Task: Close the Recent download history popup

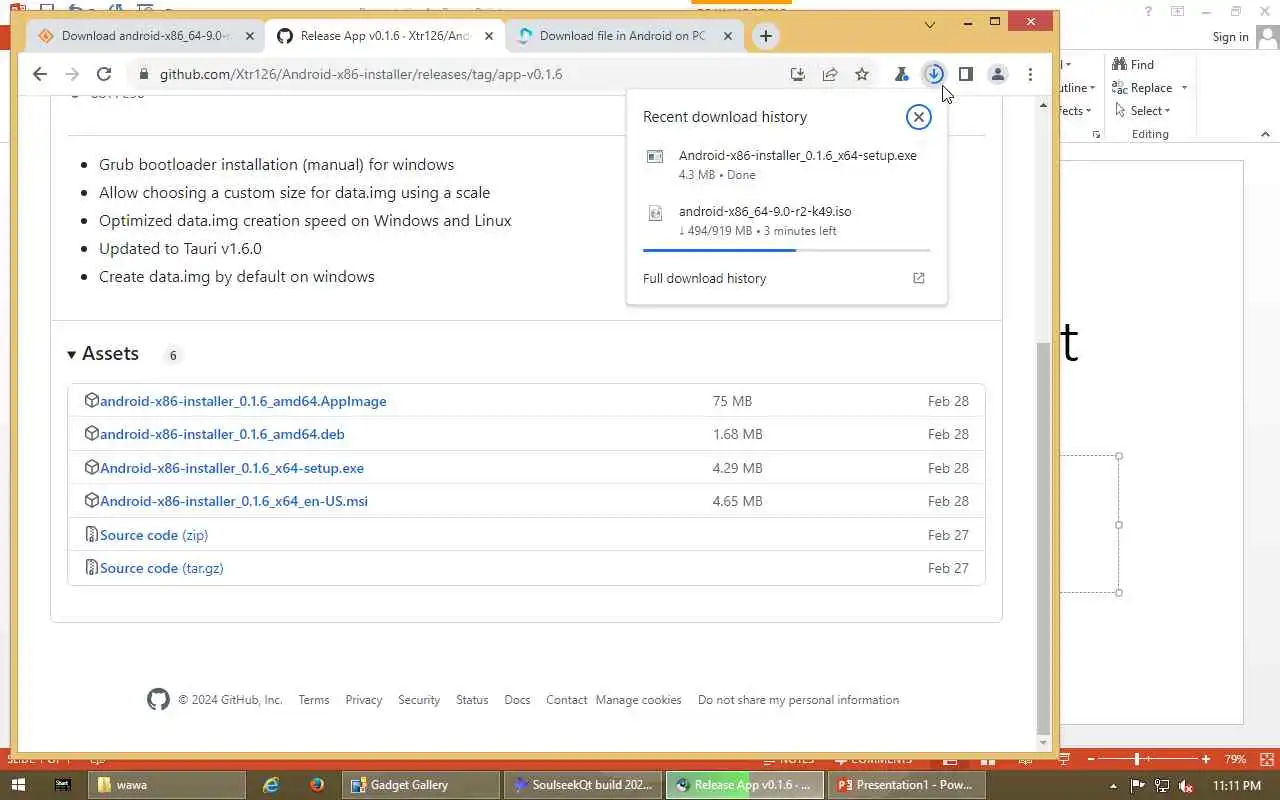Action: click(x=918, y=117)
